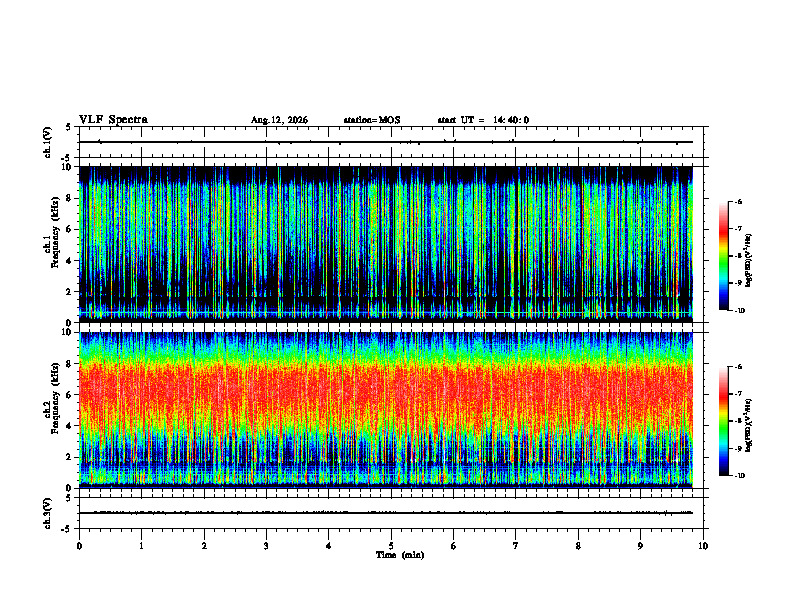
Task: Select the 0 minute tick on time axis
Action: (79, 546)
